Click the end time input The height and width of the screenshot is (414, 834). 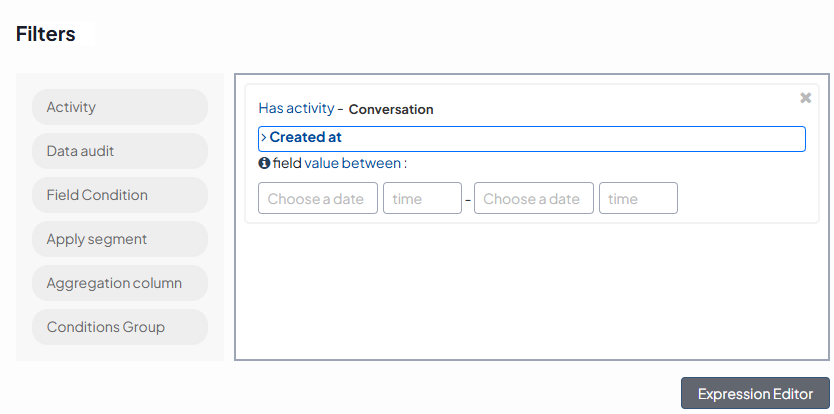tap(637, 198)
